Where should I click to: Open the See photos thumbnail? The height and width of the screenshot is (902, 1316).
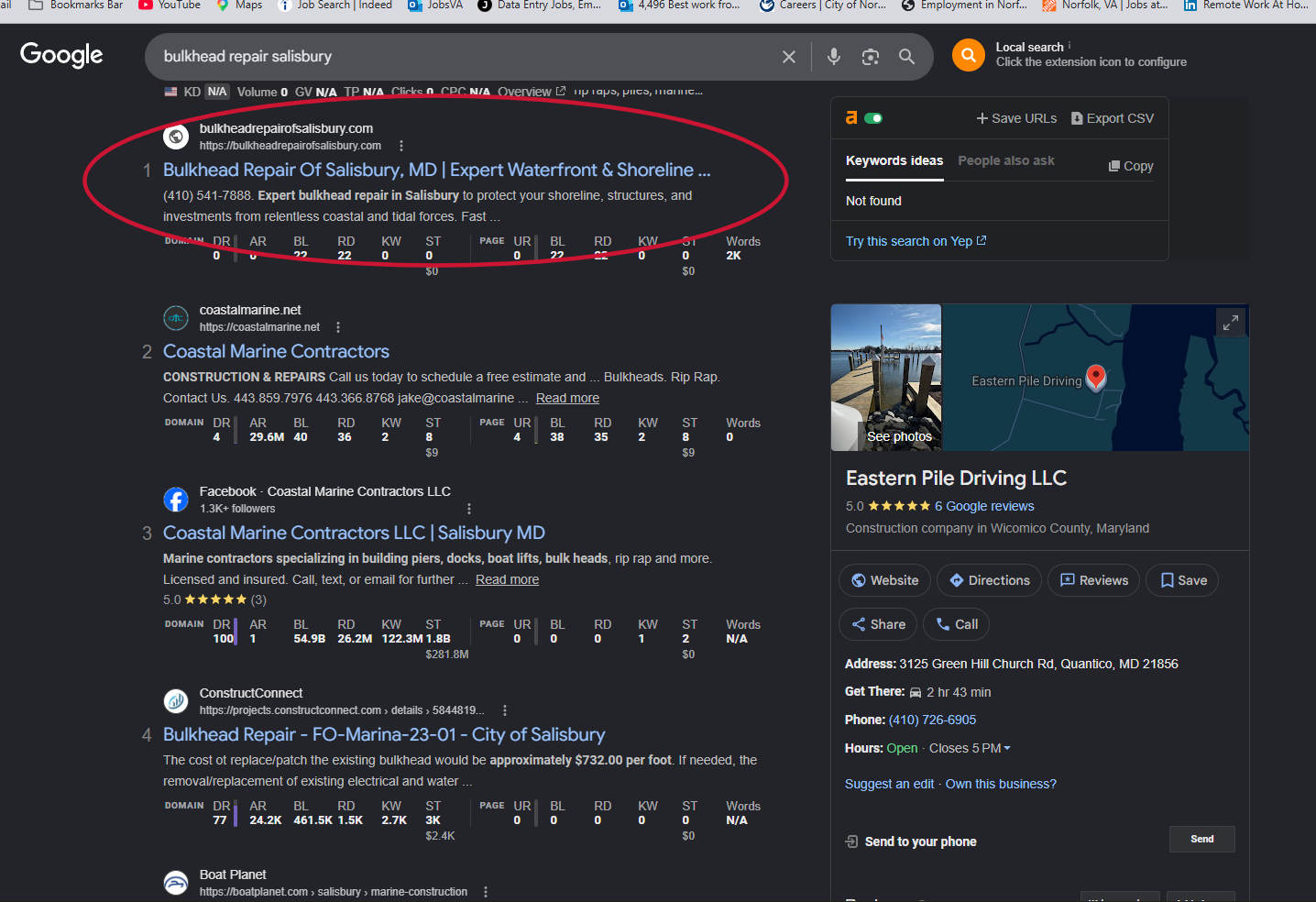coord(886,378)
